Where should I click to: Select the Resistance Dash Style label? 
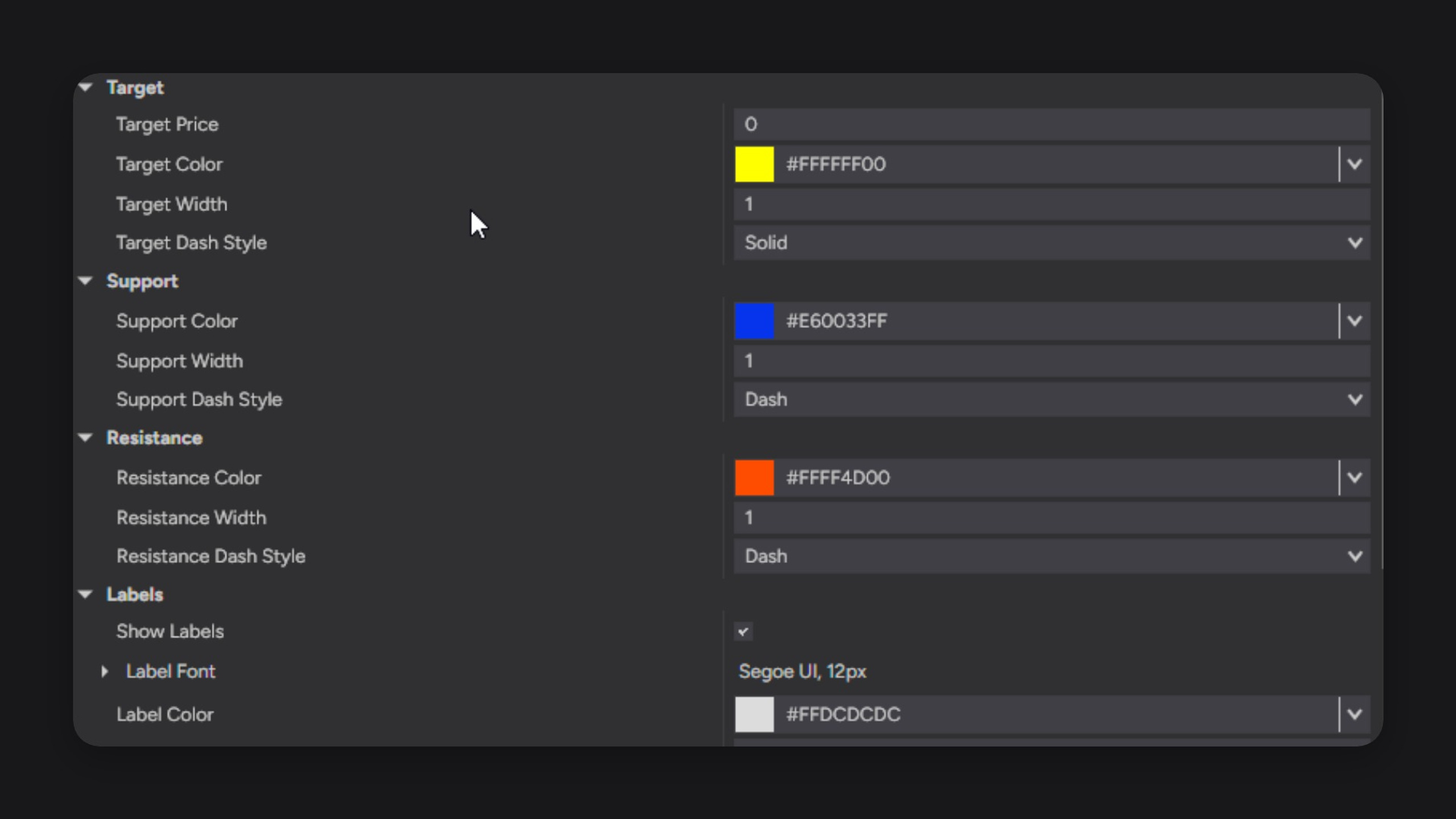click(210, 556)
